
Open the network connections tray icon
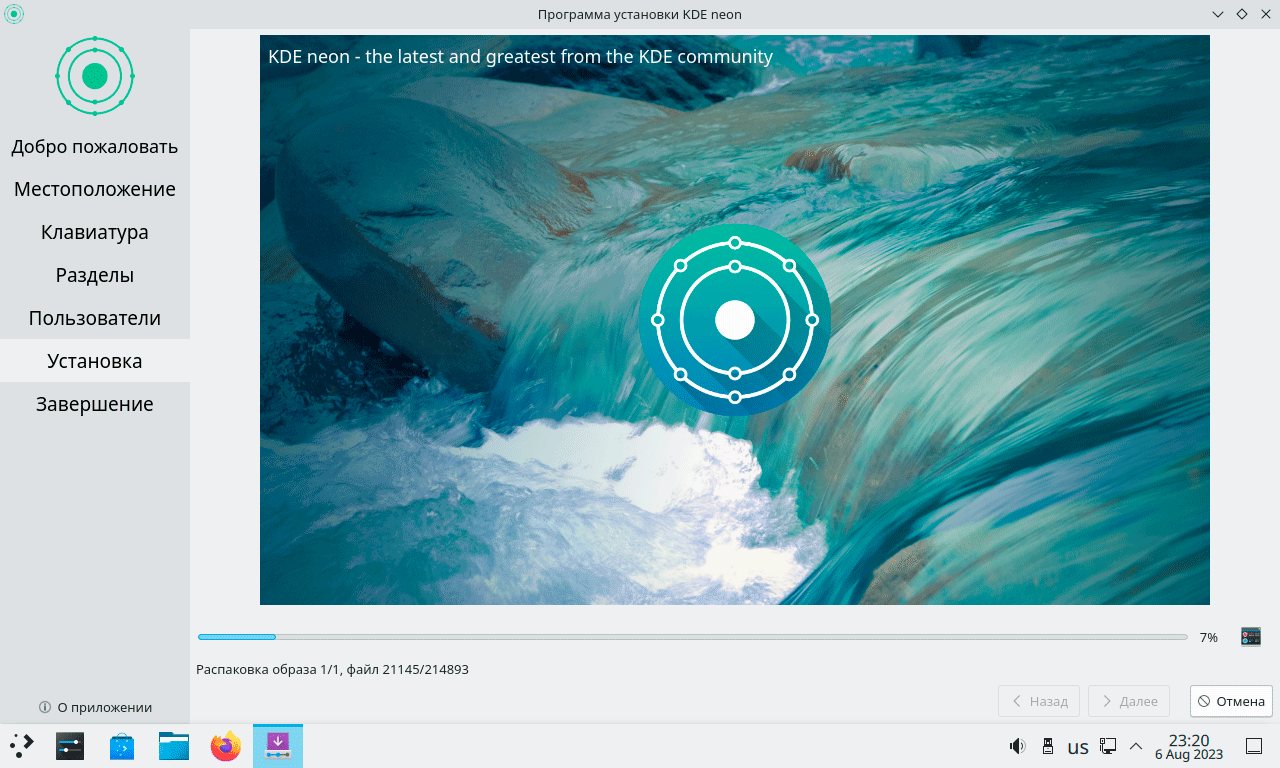(1108, 746)
